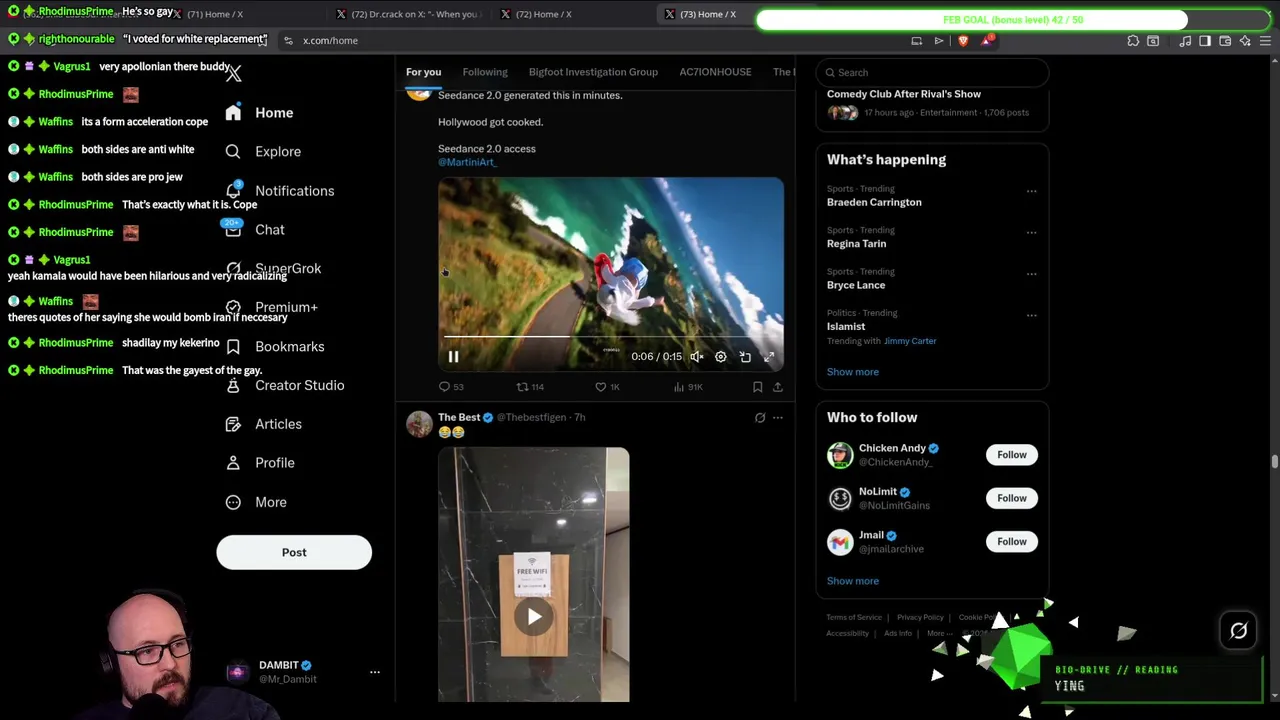Open the Home page in X sidebar

pyautogui.click(x=259, y=113)
